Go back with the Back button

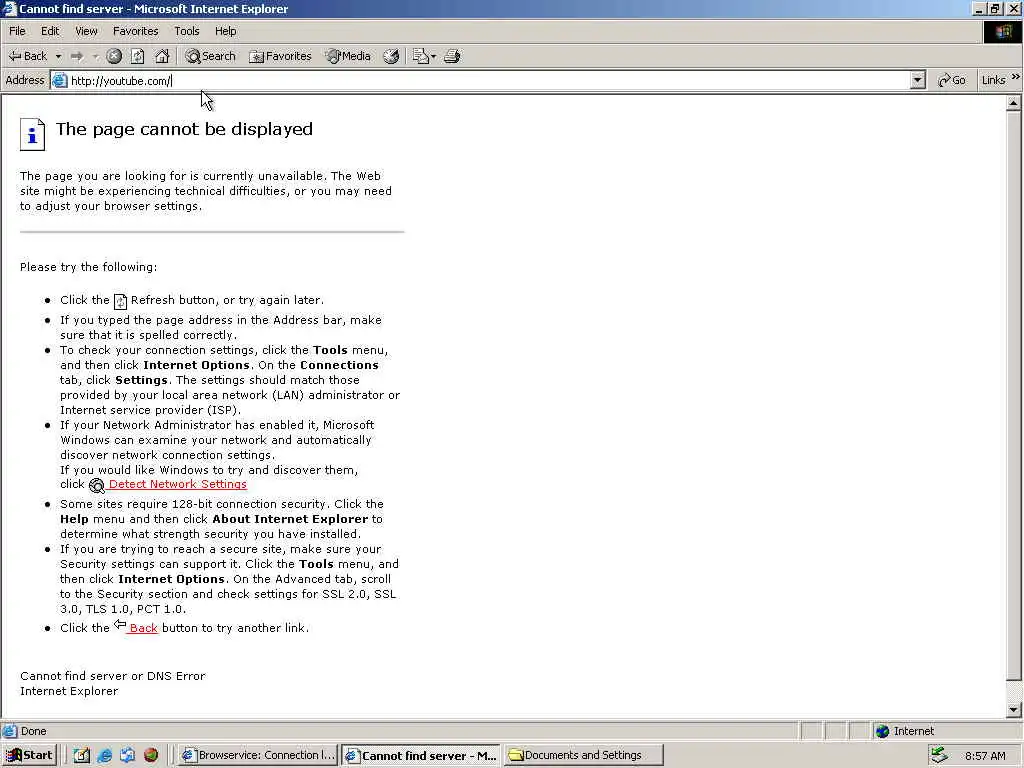pyautogui.click(x=27, y=56)
